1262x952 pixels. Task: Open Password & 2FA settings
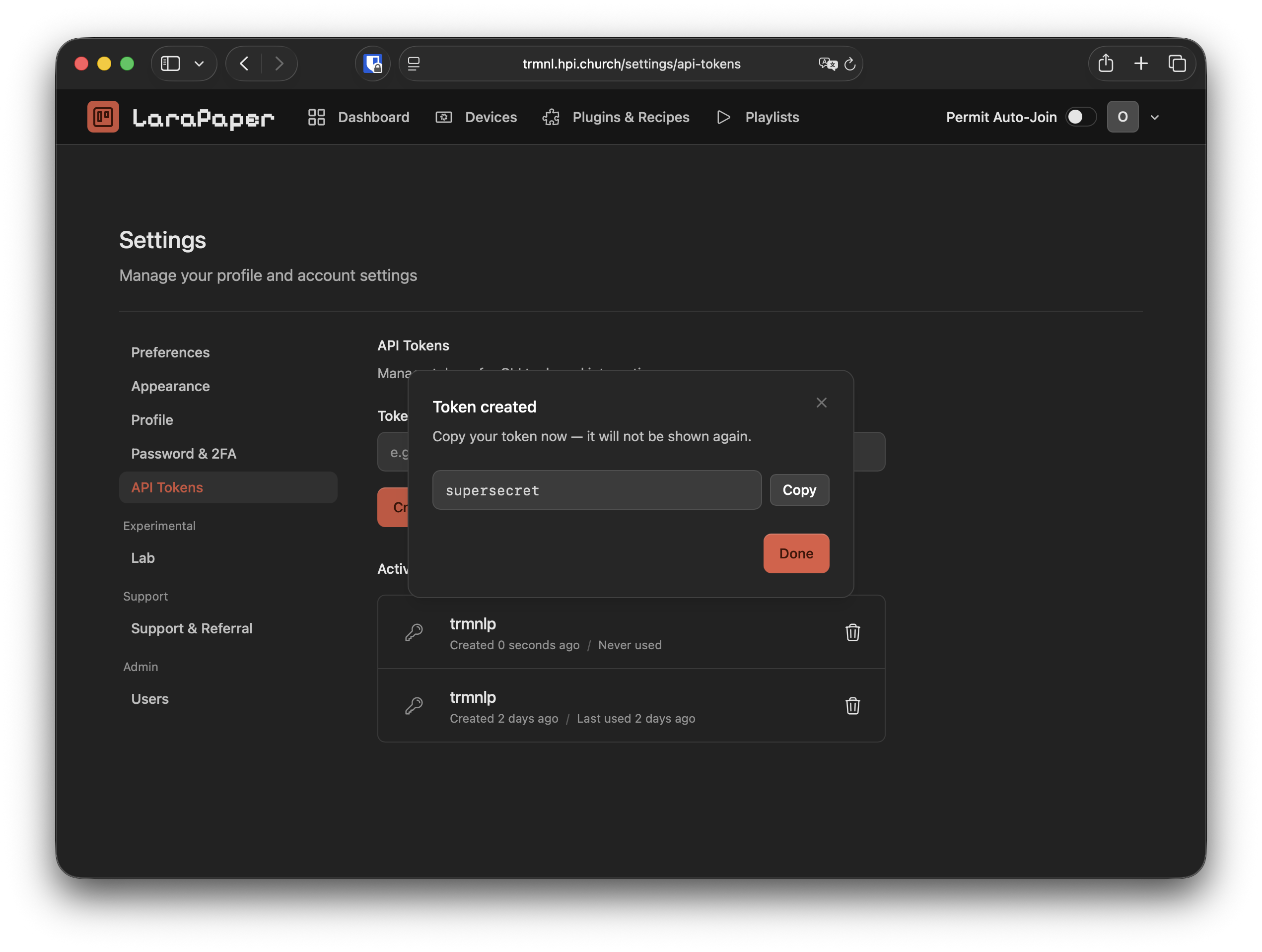coord(184,454)
